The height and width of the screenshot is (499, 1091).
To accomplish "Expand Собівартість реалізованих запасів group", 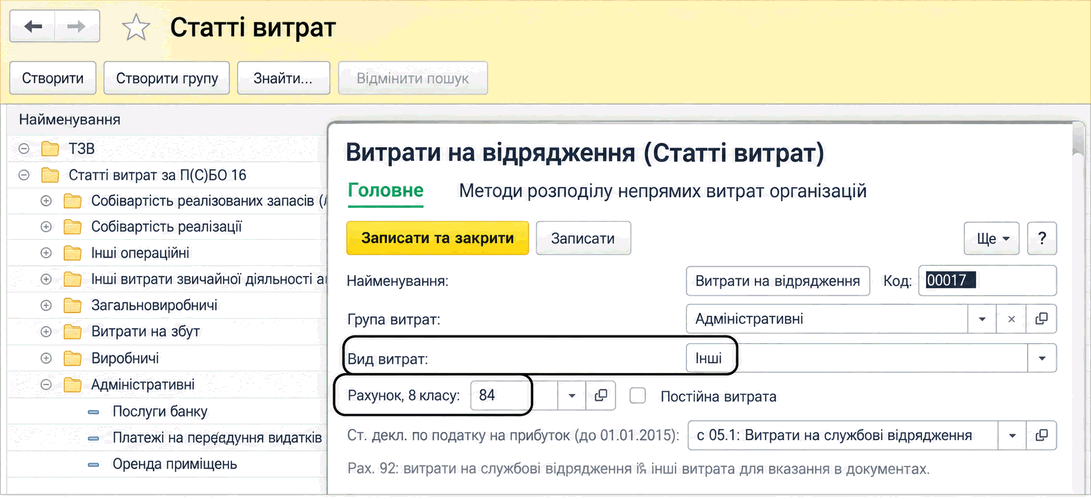I will pos(47,201).
